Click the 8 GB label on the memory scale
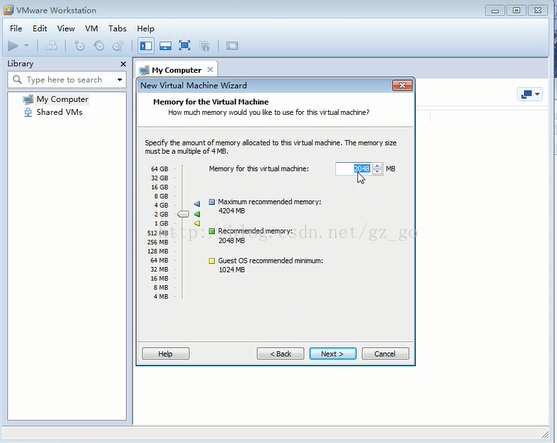This screenshot has height=443, width=557. click(x=161, y=196)
